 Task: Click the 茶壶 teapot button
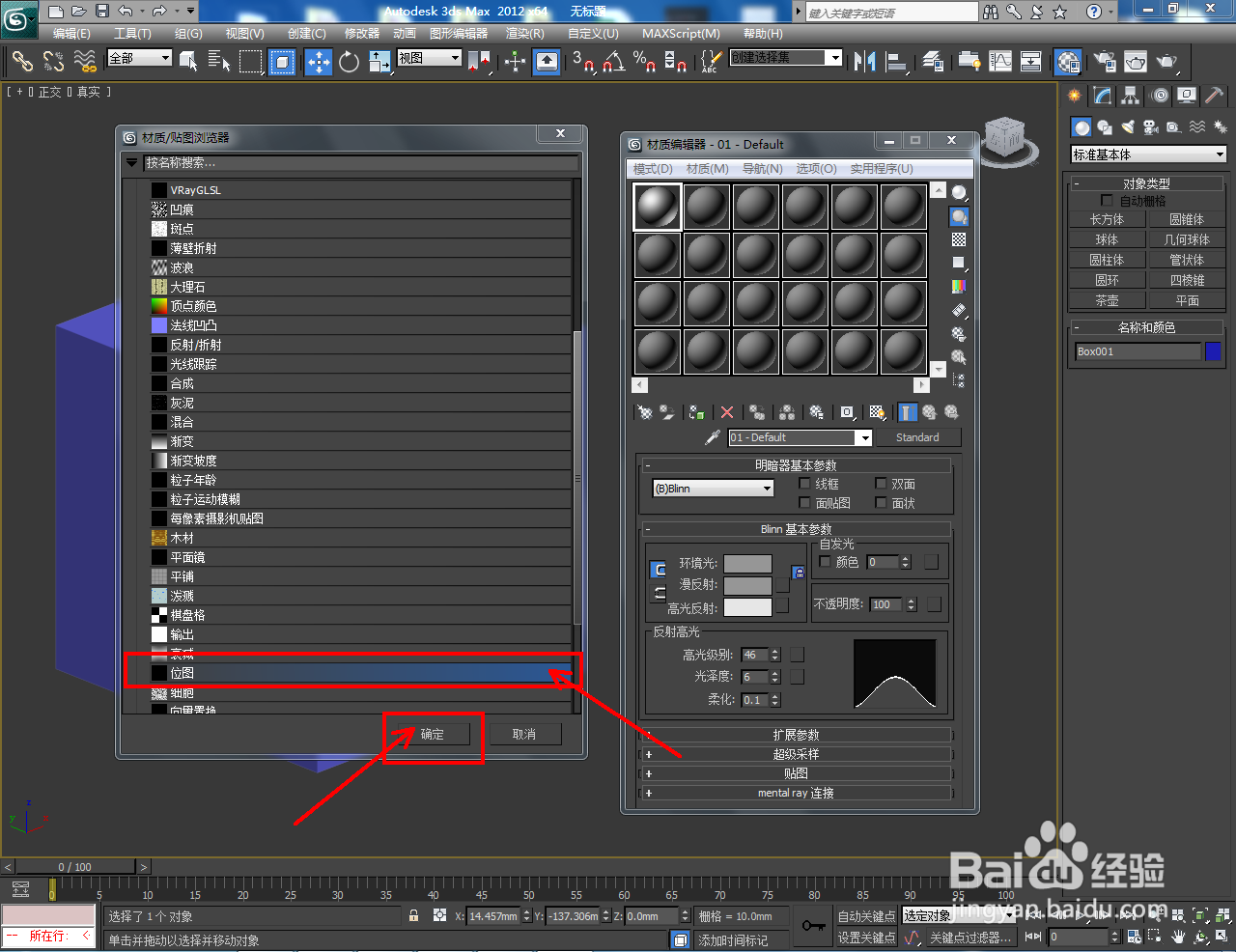pos(1107,300)
